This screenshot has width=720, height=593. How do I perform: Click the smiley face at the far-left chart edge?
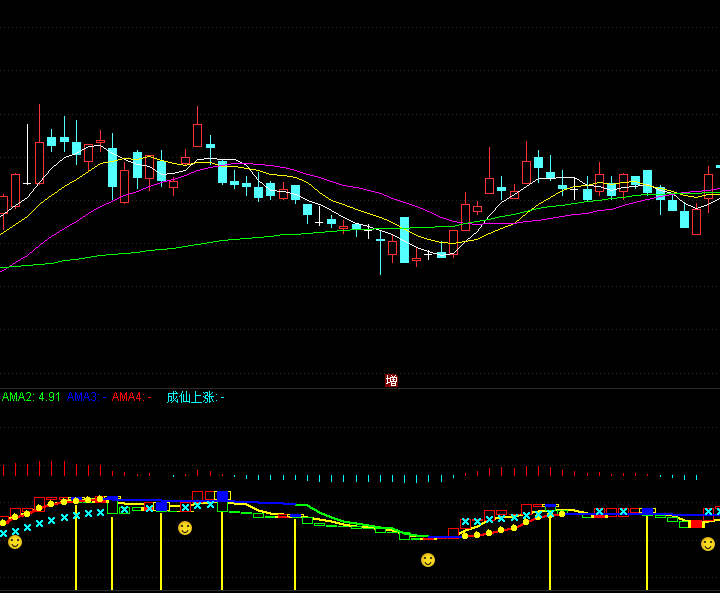pos(15,542)
